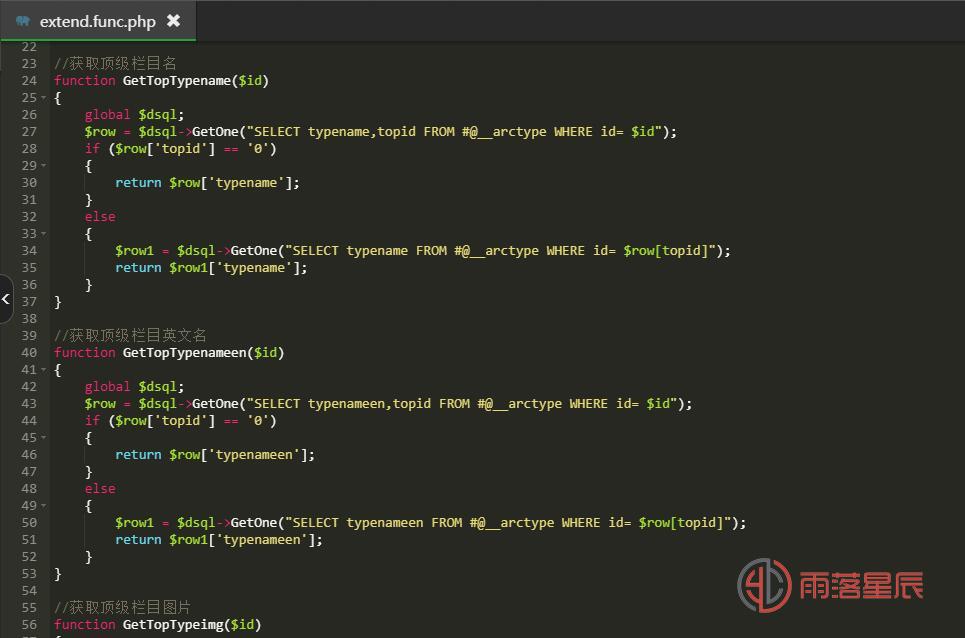Image resolution: width=965 pixels, height=638 pixels.
Task: Click "return $row1['typename'];" on line 35
Action: [x=211, y=268]
